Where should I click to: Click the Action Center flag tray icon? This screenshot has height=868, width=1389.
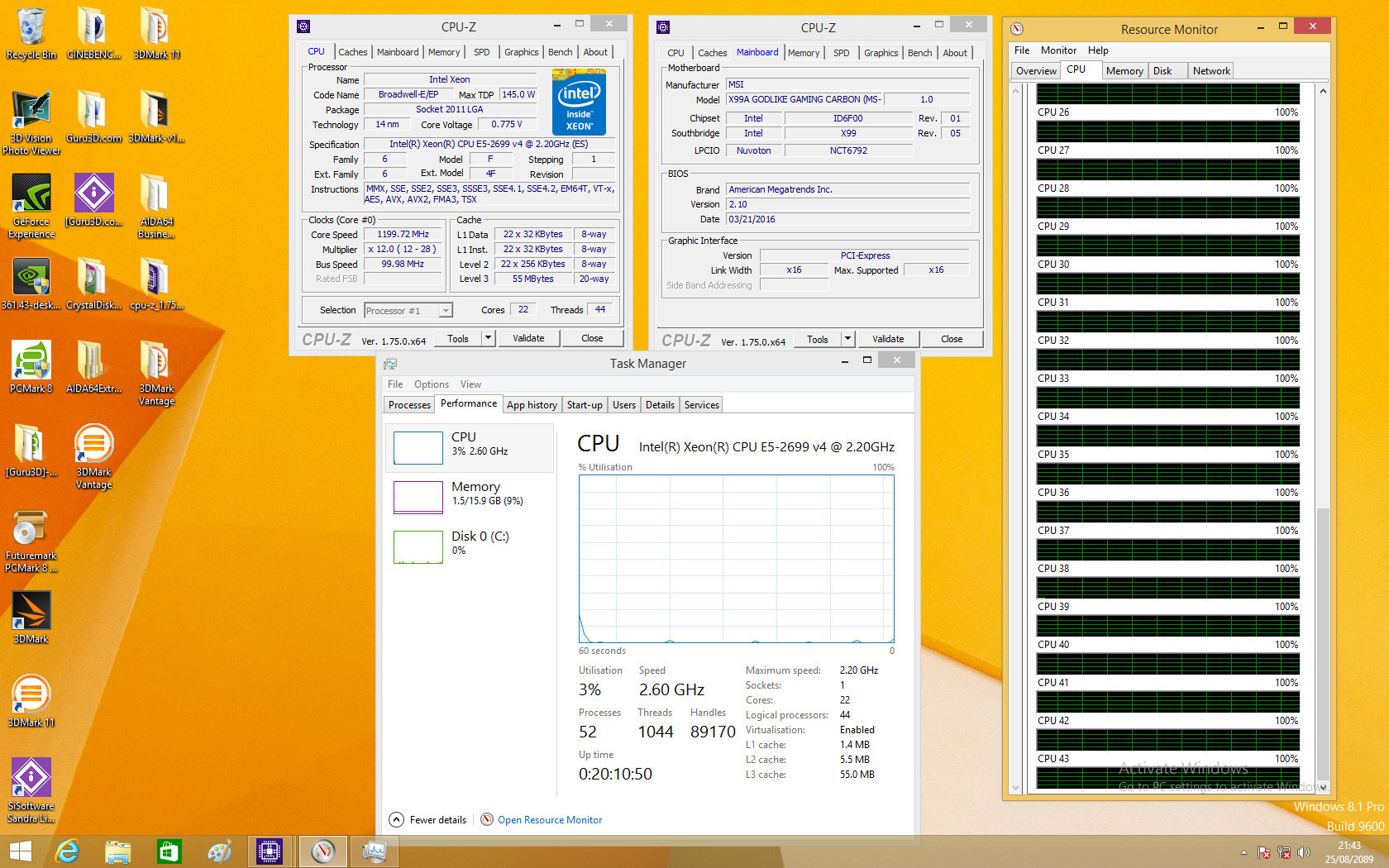tap(1263, 852)
